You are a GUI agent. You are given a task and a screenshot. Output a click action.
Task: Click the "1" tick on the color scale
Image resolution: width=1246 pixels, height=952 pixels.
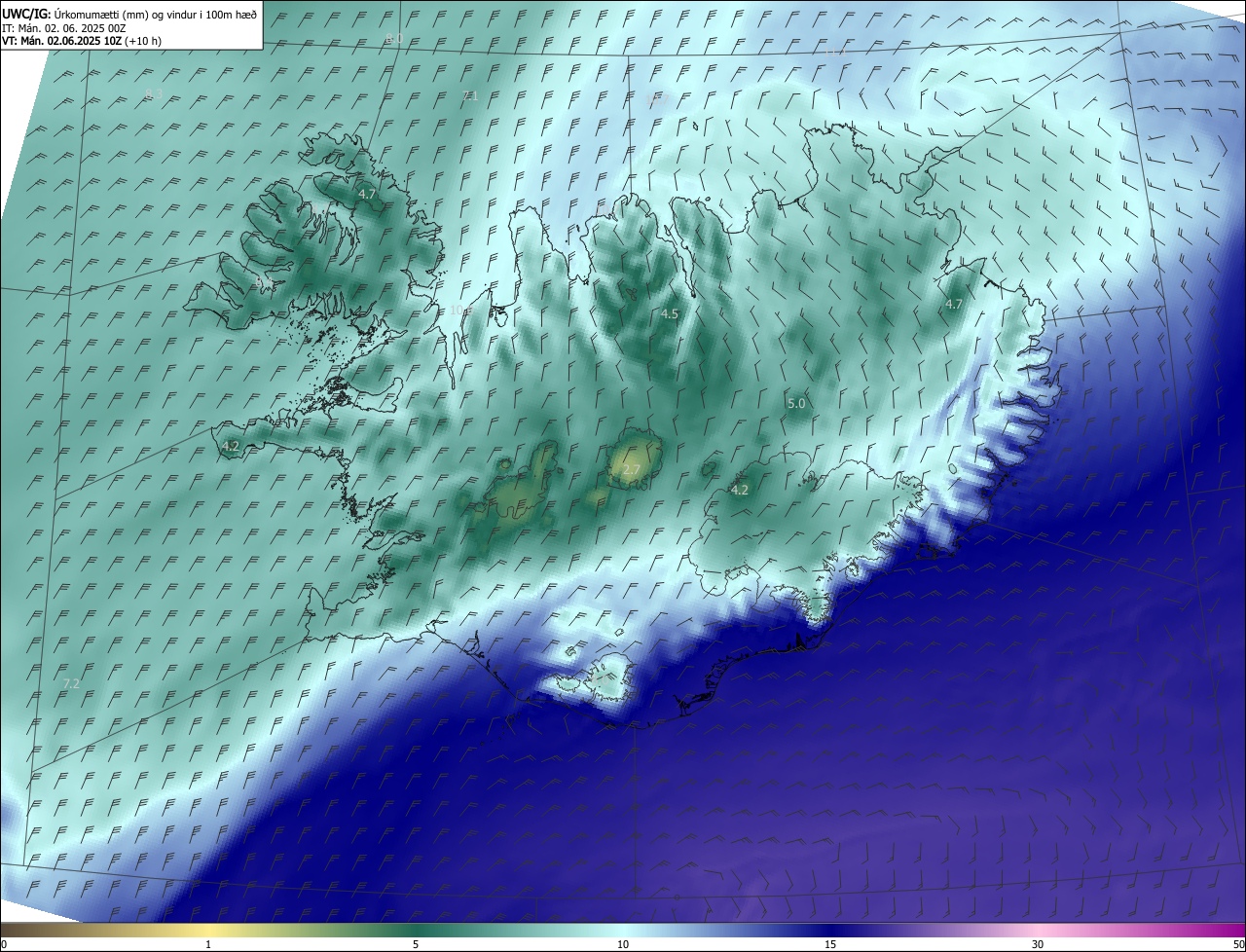pyautogui.click(x=208, y=944)
